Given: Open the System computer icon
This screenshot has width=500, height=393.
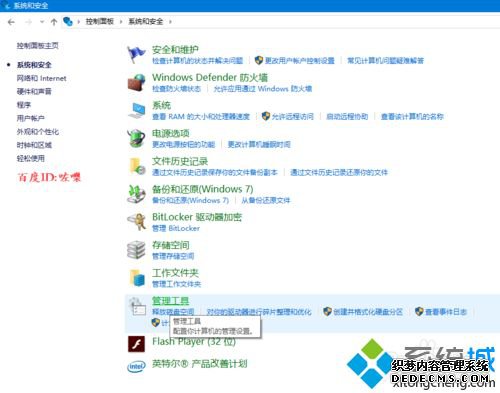Looking at the screenshot, I should (x=137, y=110).
